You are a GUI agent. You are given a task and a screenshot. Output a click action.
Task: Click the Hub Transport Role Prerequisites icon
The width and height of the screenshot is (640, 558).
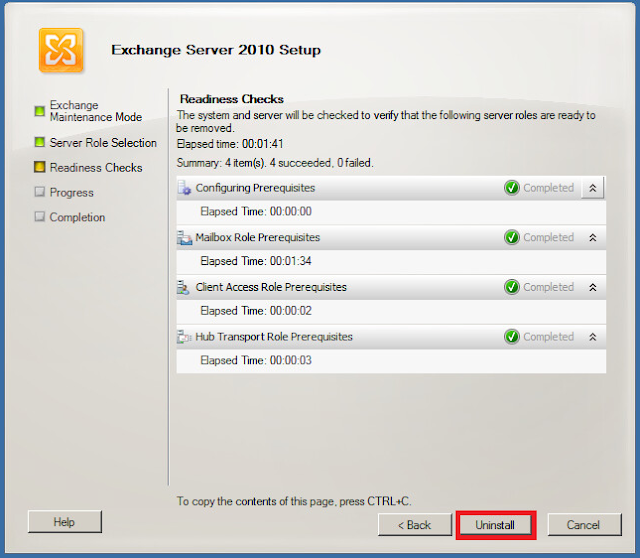[184, 337]
